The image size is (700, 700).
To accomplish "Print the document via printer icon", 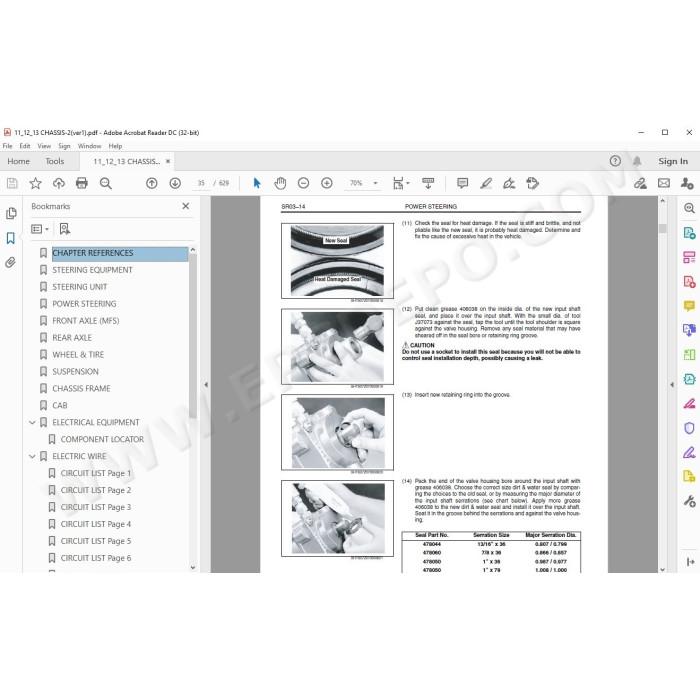I will click(x=82, y=183).
